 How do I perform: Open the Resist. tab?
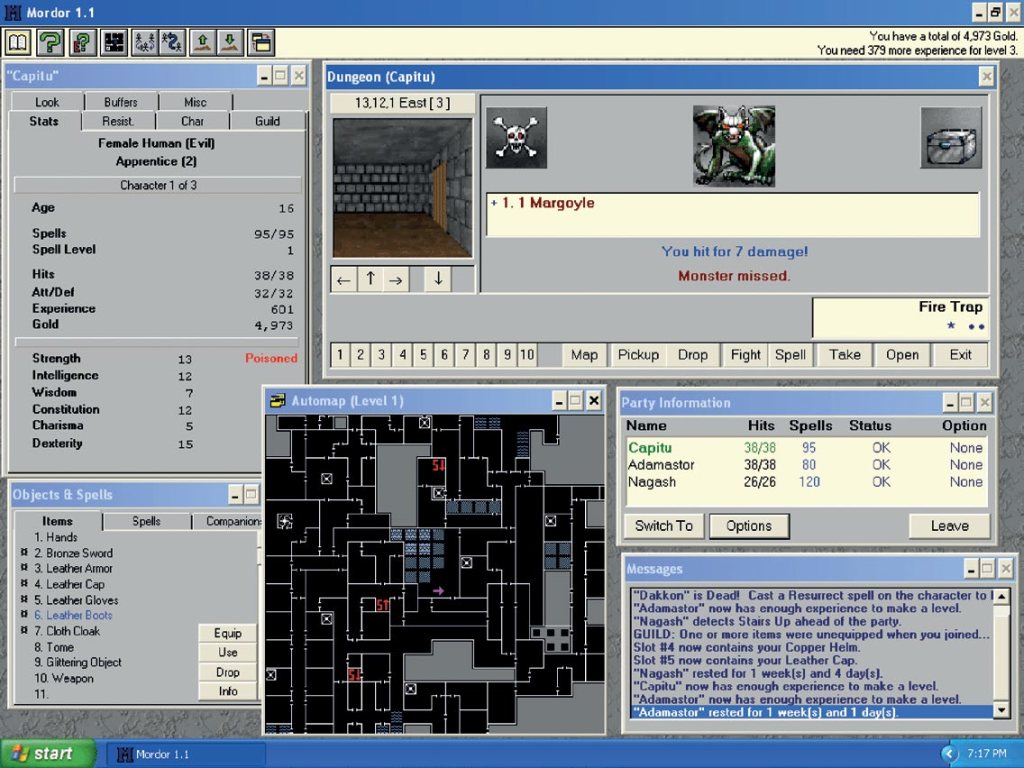point(118,121)
